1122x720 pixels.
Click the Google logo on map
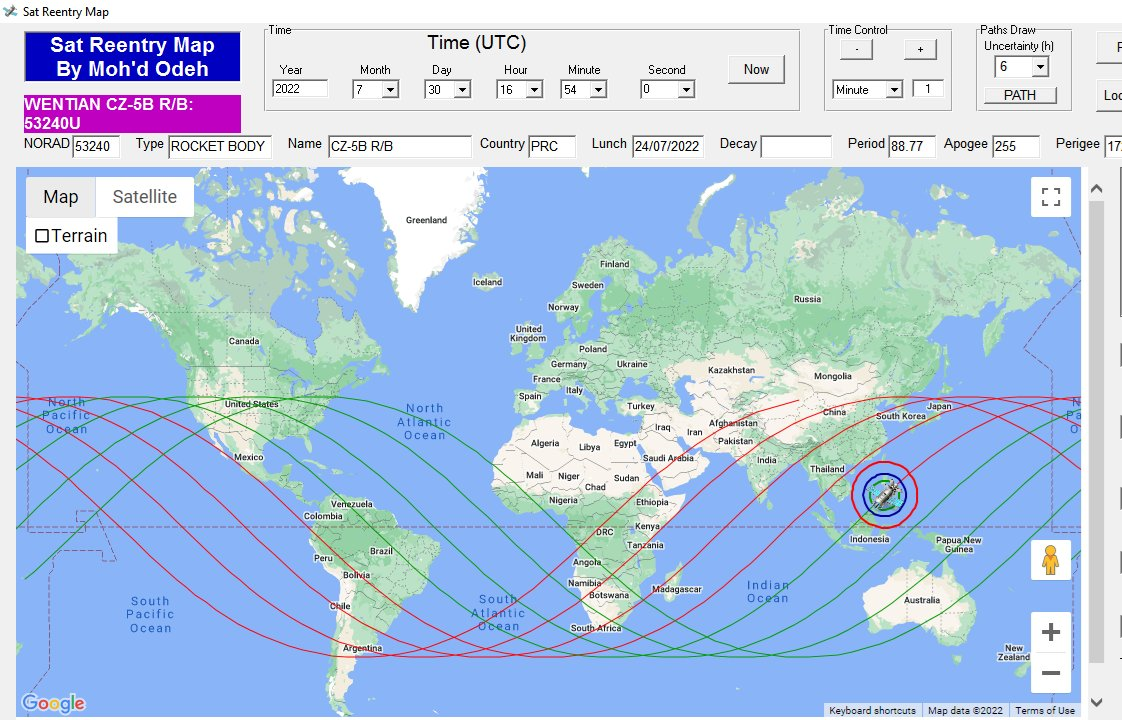[x=53, y=703]
